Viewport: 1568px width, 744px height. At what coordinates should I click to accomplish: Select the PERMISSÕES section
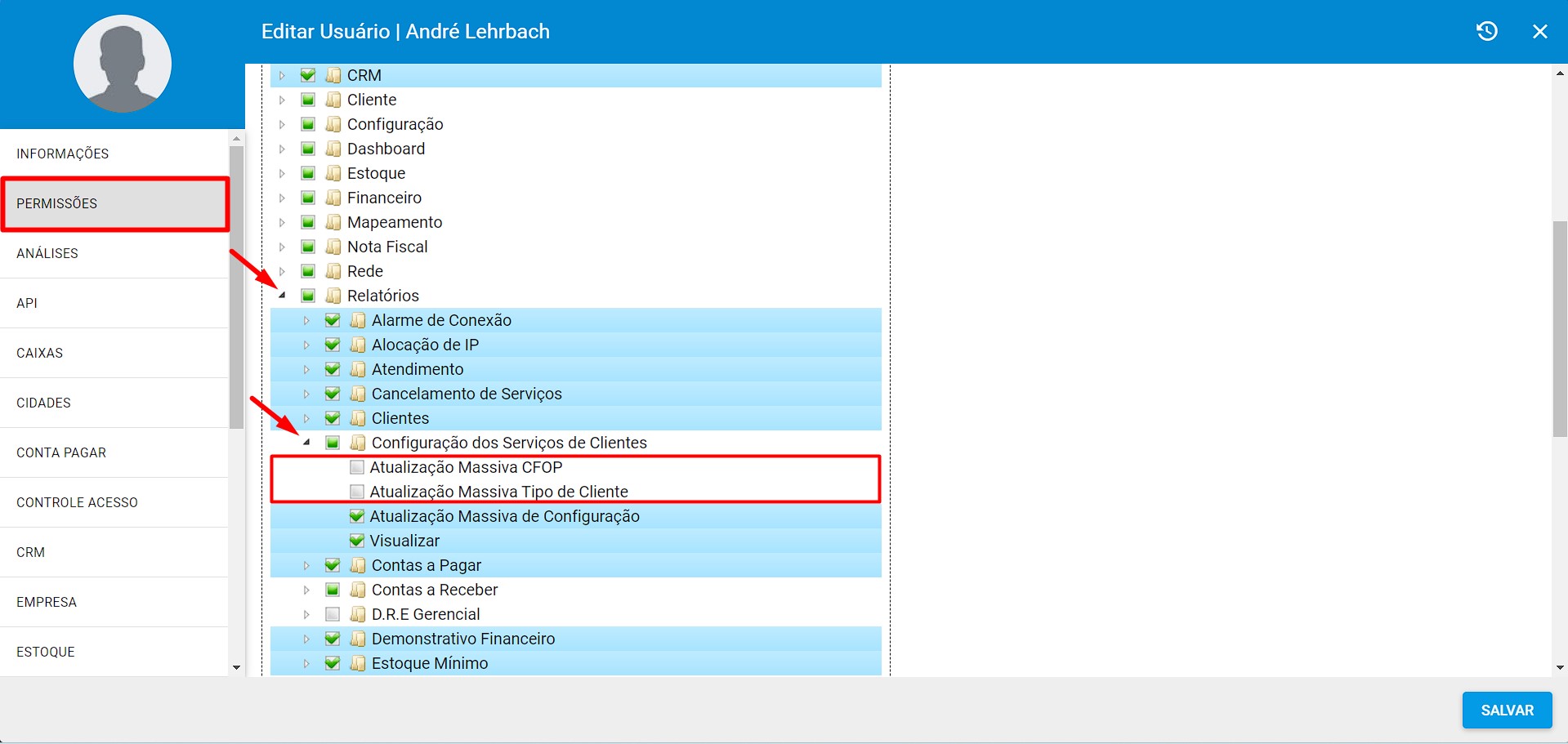point(114,203)
